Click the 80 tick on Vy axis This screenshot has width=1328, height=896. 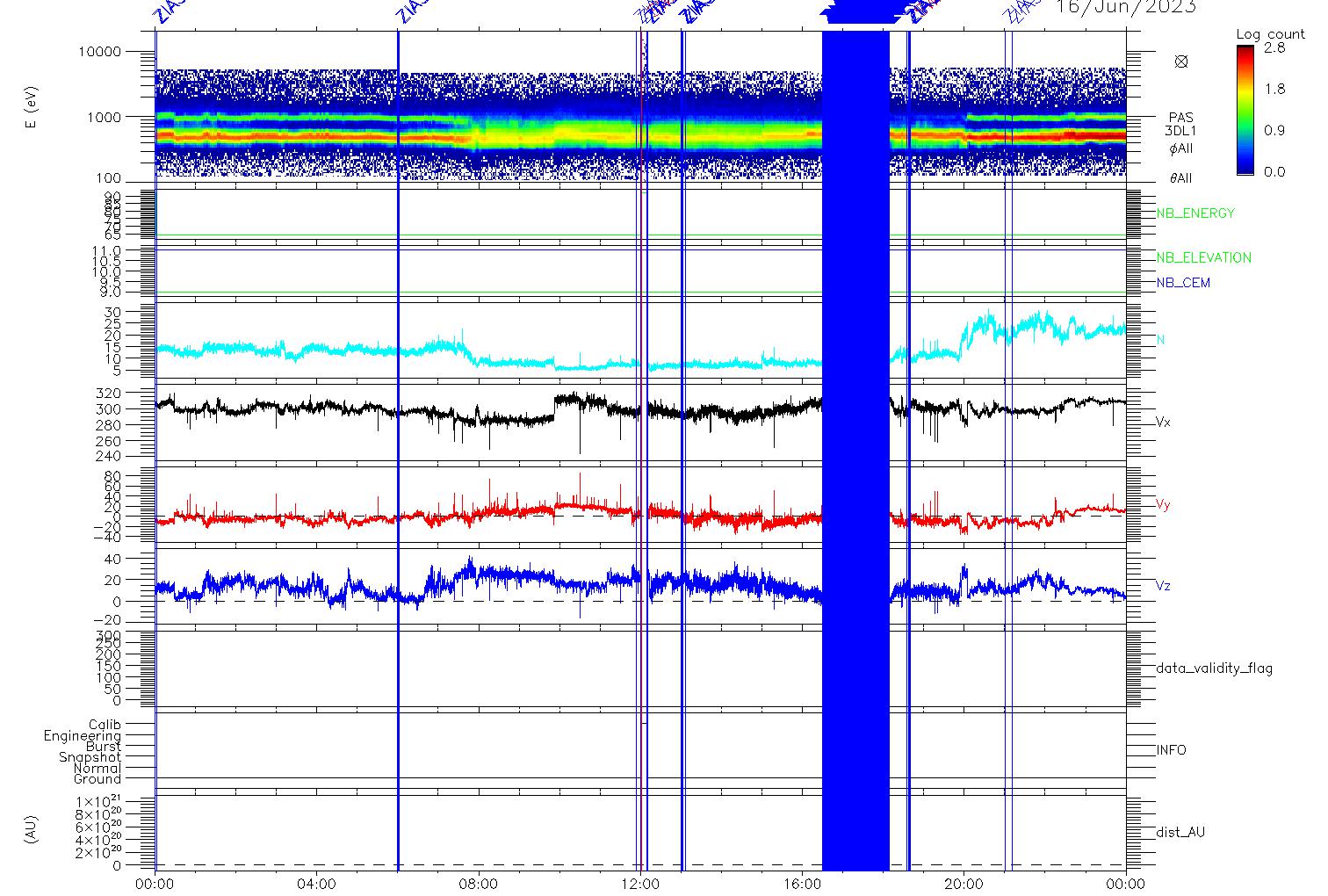pyautogui.click(x=114, y=476)
